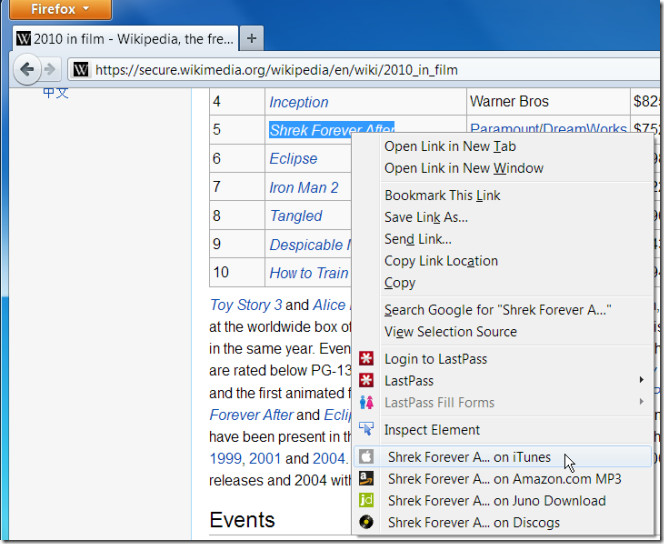Click the Wikipedia favicon on the tab

(23, 39)
